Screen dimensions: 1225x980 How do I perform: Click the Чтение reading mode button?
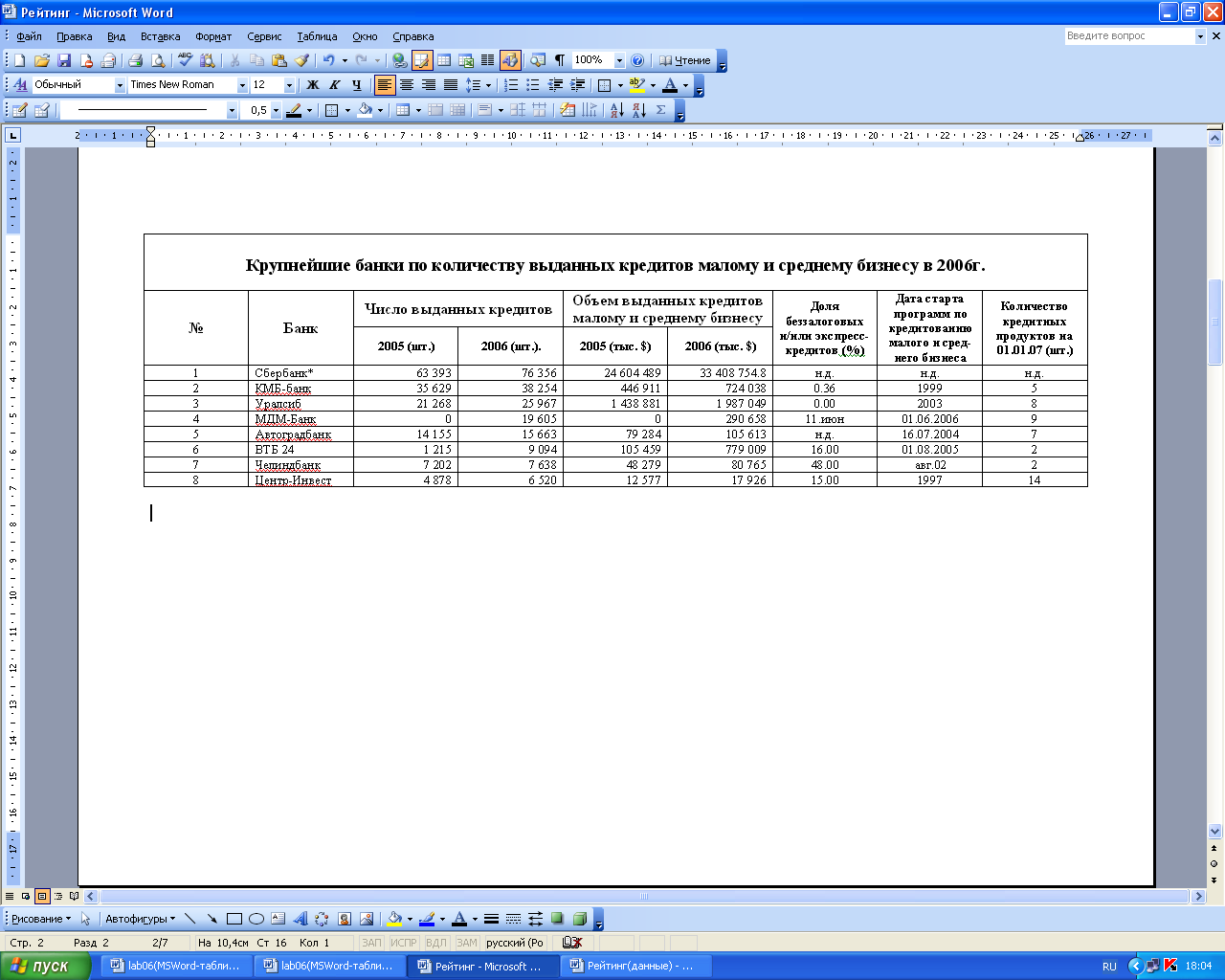tap(685, 60)
